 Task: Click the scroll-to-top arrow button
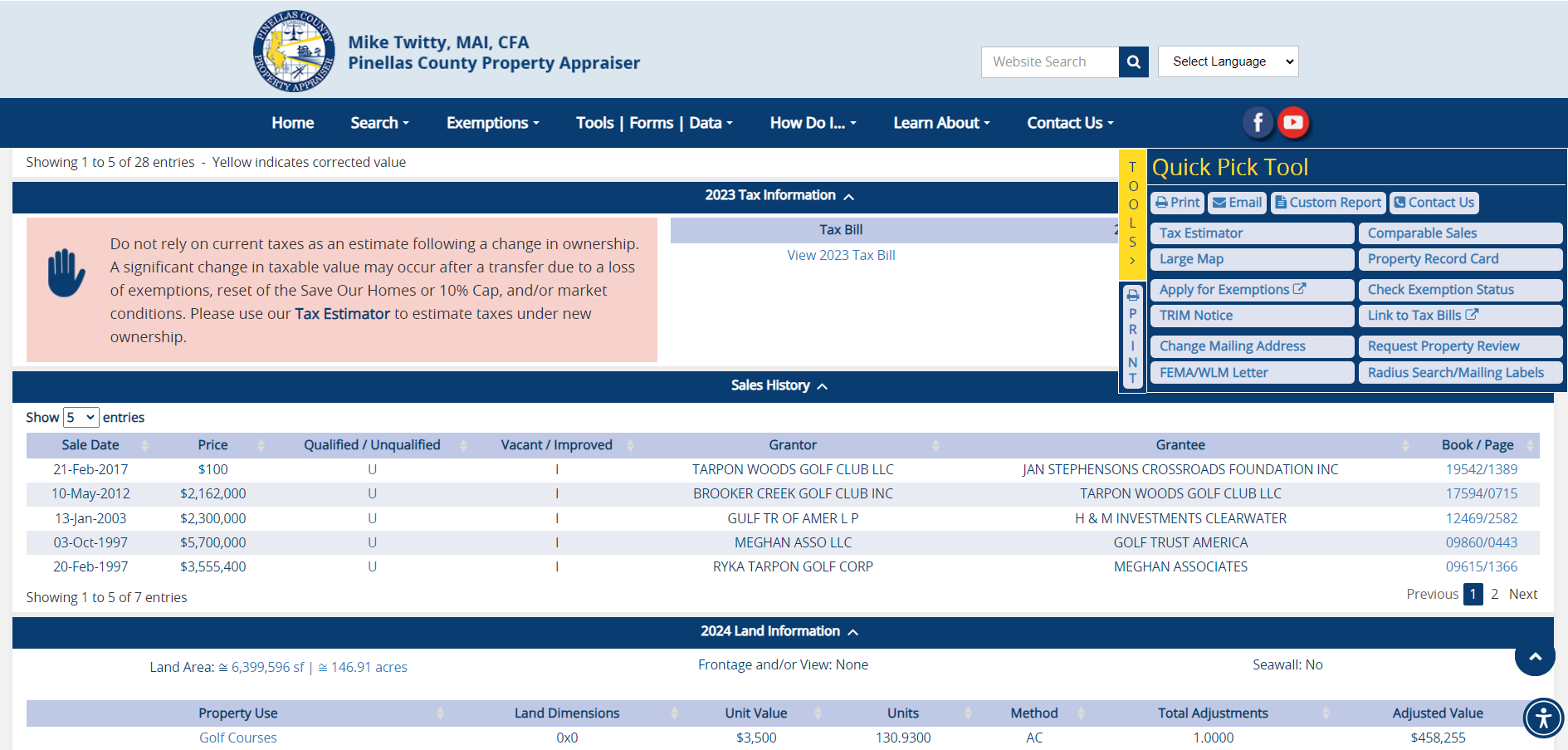tap(1535, 656)
